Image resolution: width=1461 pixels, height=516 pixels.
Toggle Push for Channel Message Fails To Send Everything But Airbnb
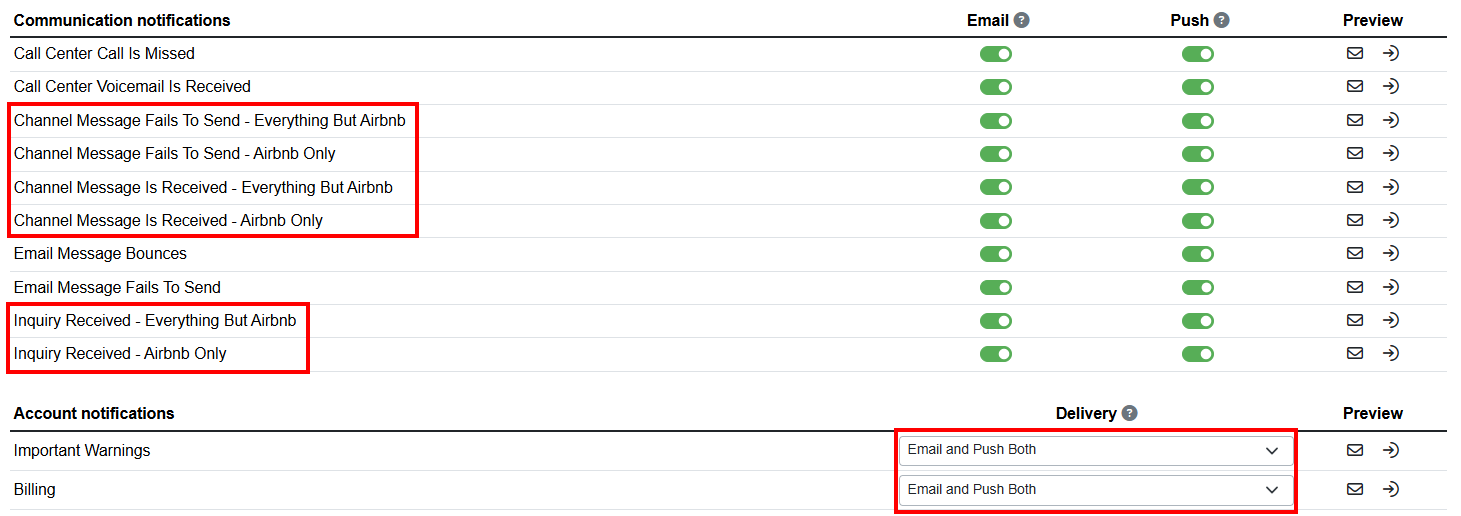(x=1198, y=121)
